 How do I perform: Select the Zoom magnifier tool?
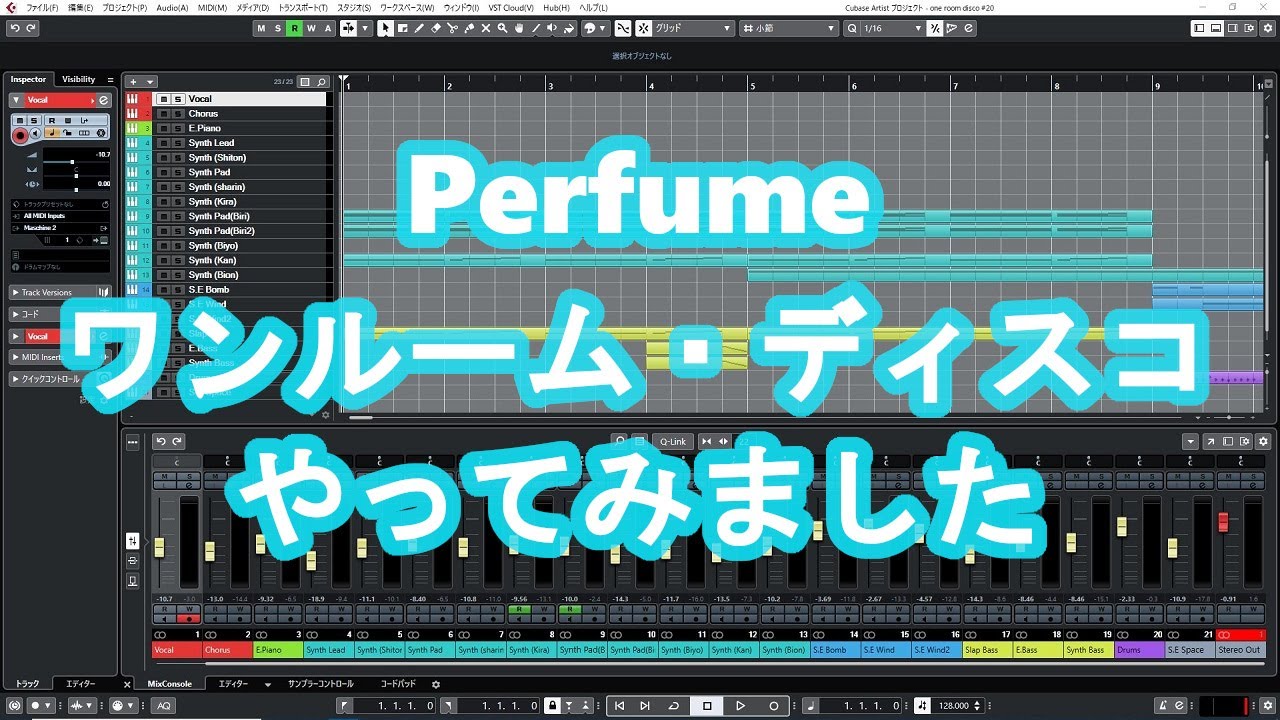tap(503, 28)
